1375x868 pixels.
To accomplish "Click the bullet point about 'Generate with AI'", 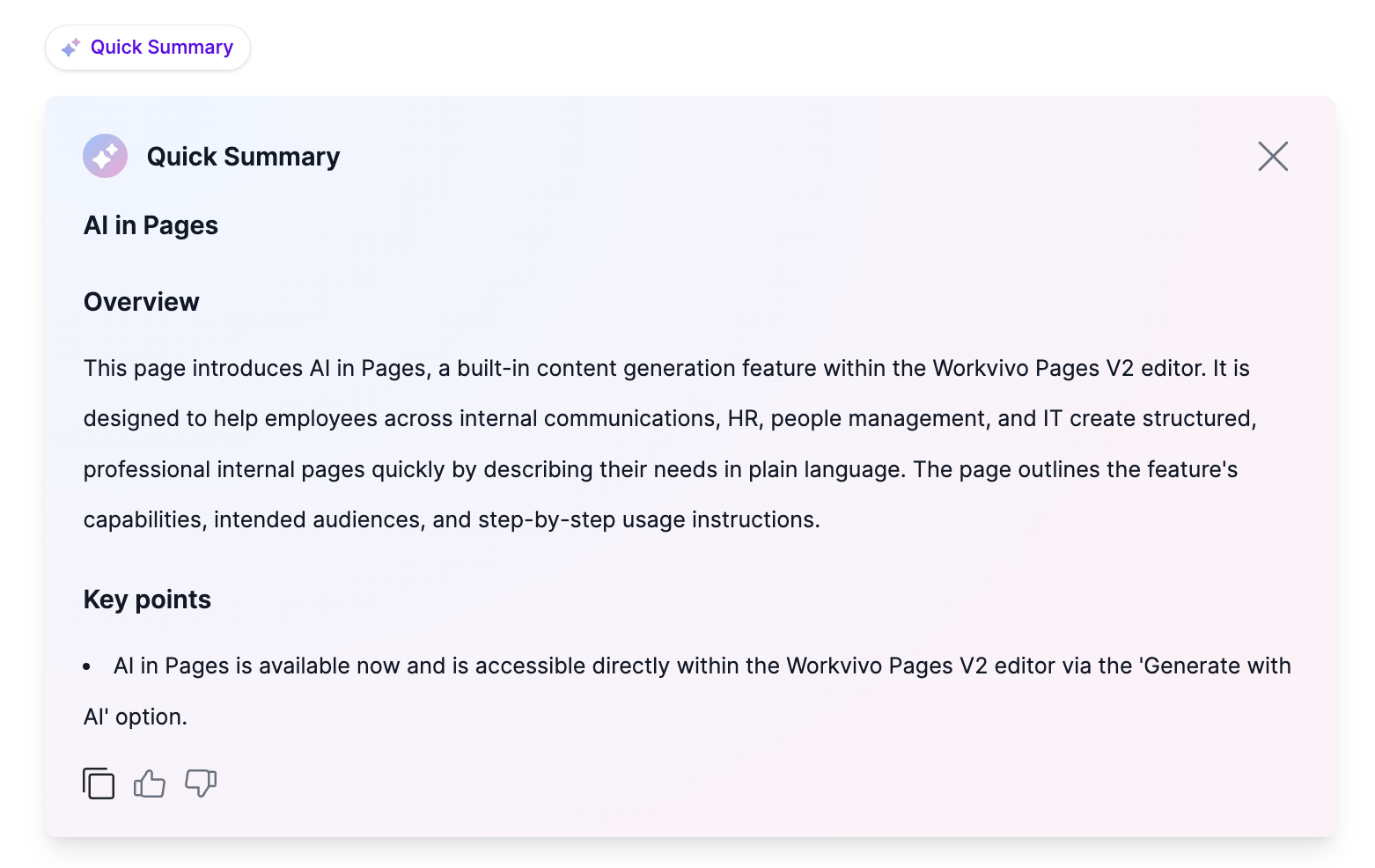I will click(x=687, y=691).
